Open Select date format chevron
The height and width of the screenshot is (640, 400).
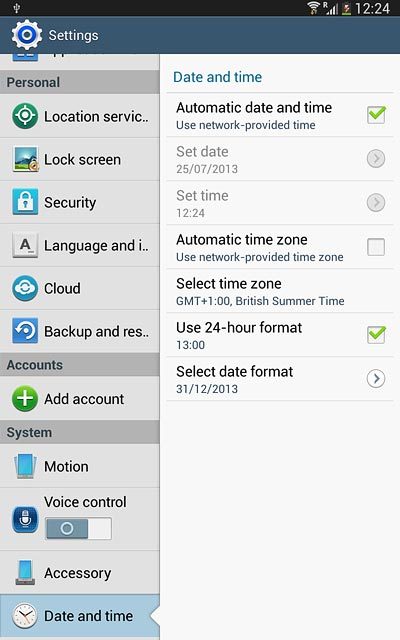(x=376, y=379)
